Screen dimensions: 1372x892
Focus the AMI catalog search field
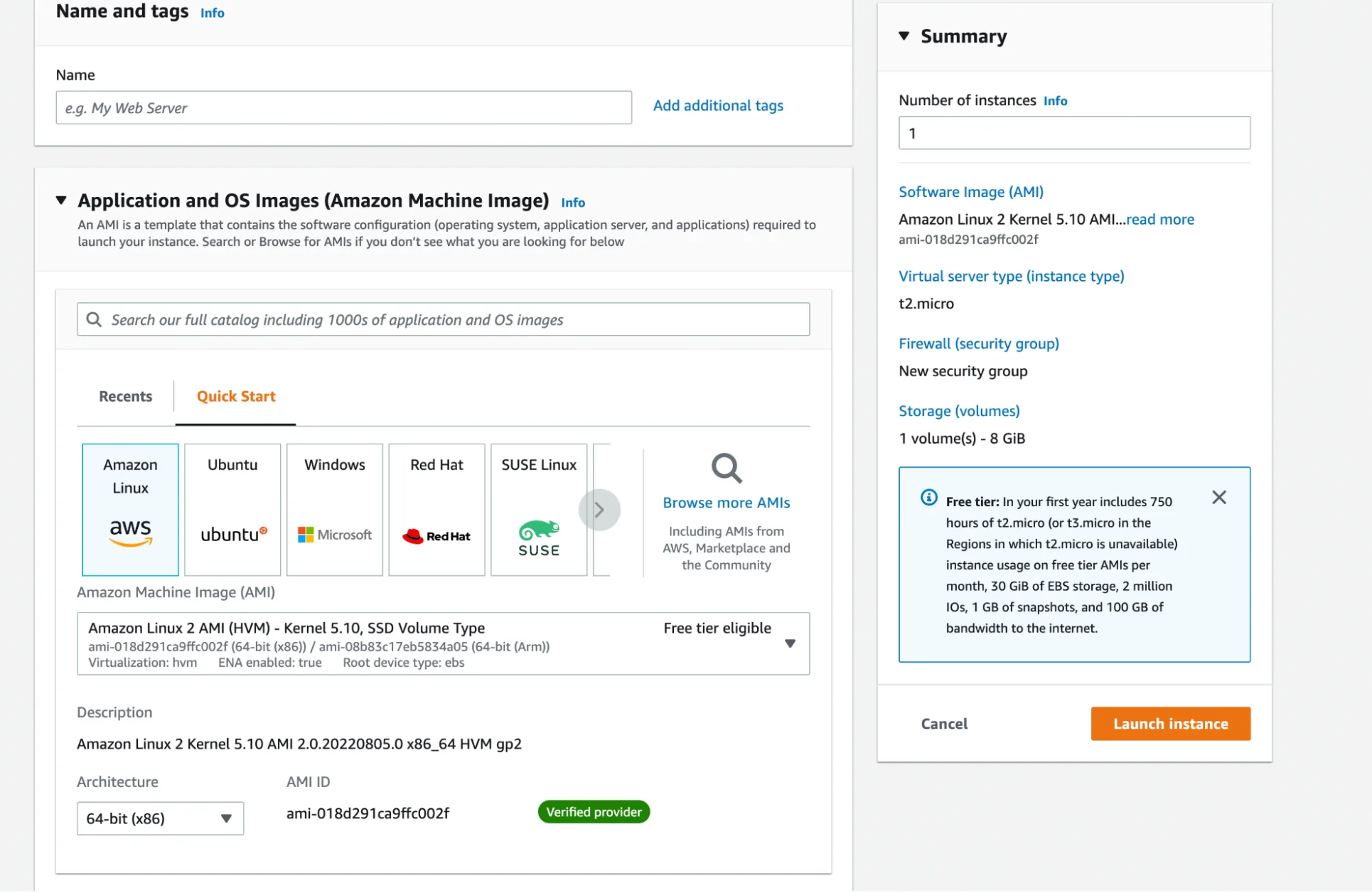tap(443, 319)
